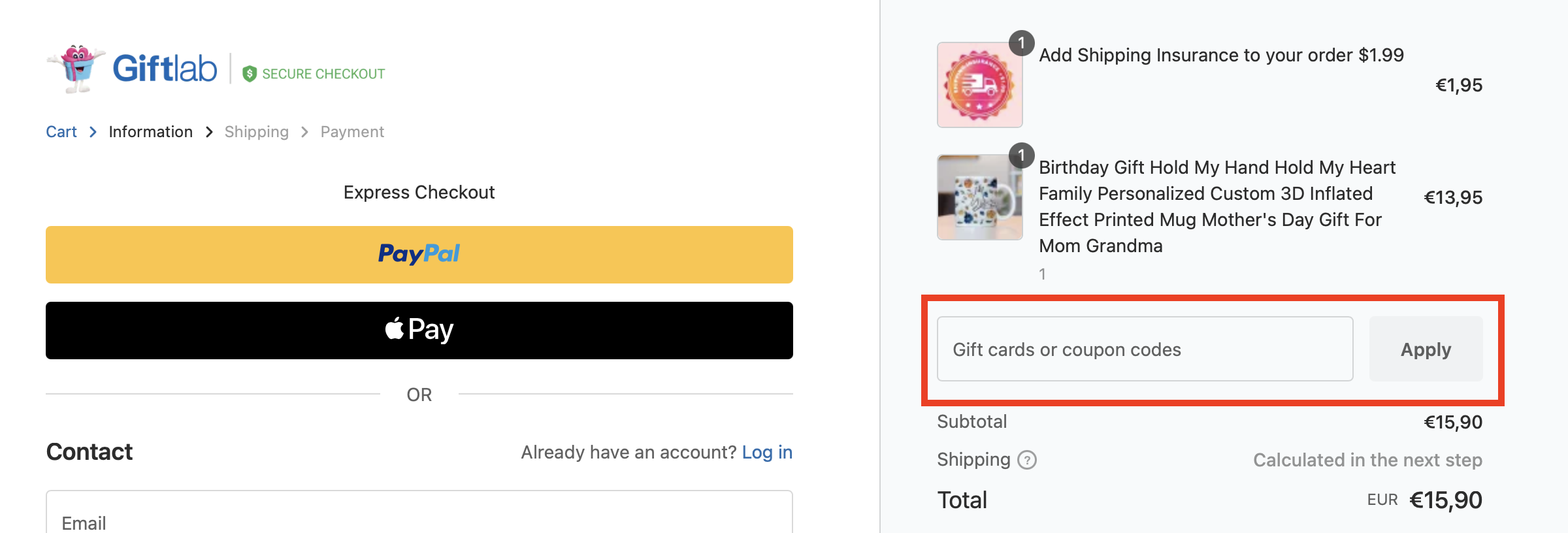The image size is (1568, 533).
Task: Open the shipping insurance product thumbnail
Action: coord(979,85)
